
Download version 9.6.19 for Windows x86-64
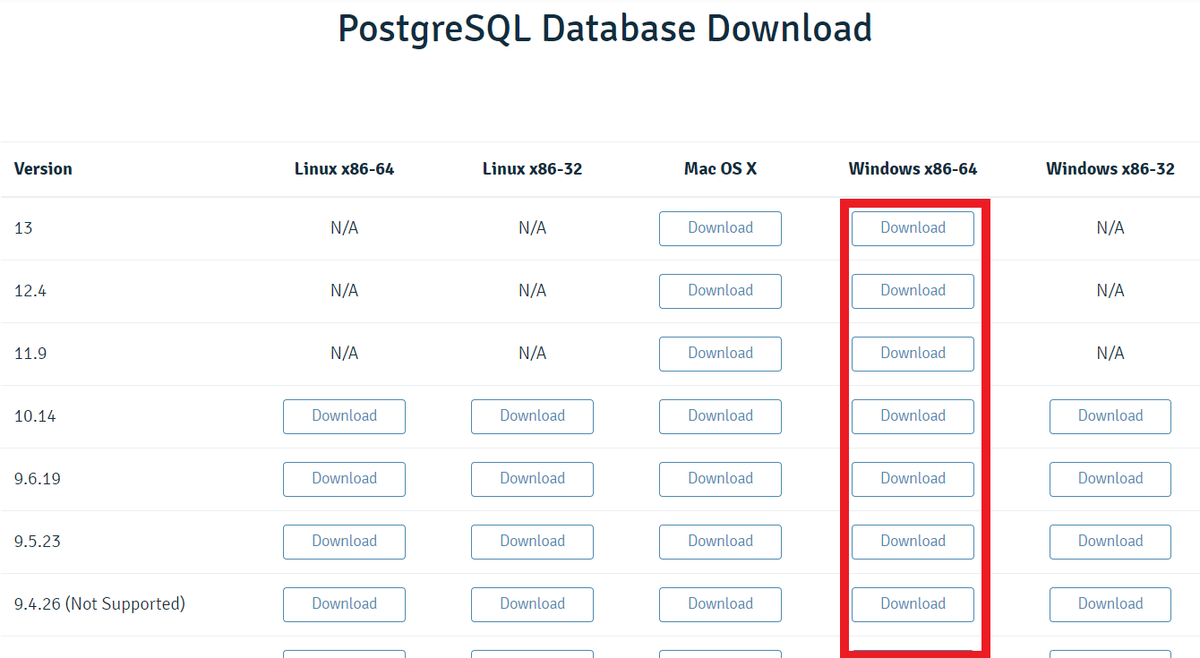click(912, 479)
